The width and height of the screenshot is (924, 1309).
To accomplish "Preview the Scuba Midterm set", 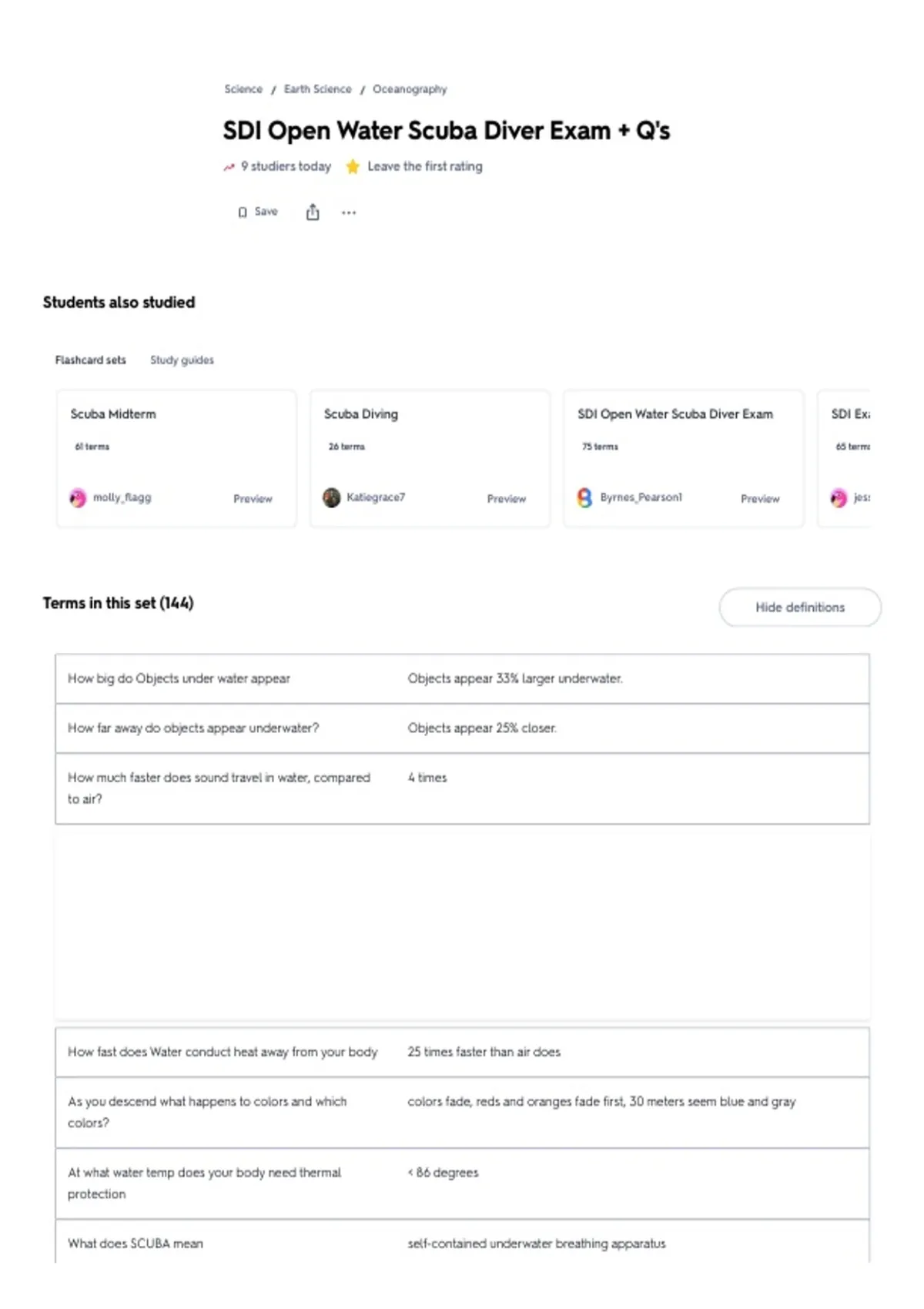I will [x=253, y=499].
